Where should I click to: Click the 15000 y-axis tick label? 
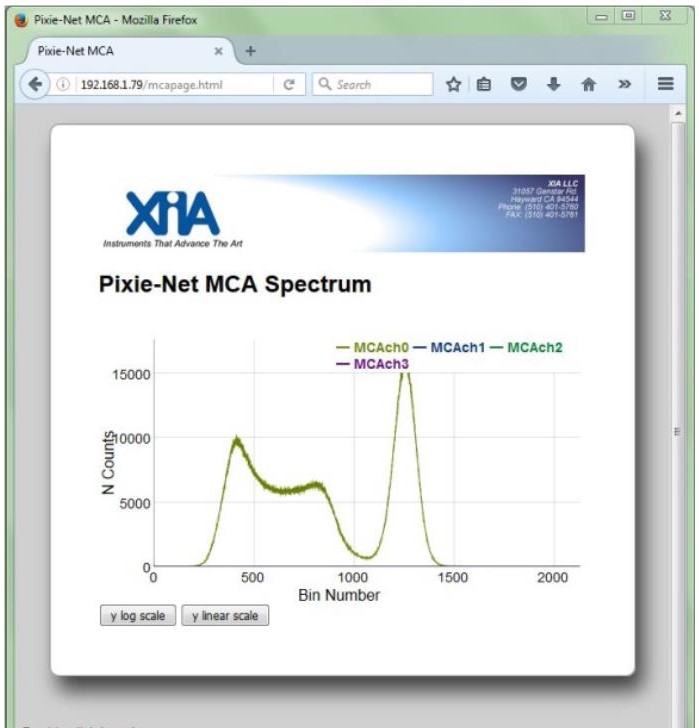click(x=131, y=374)
